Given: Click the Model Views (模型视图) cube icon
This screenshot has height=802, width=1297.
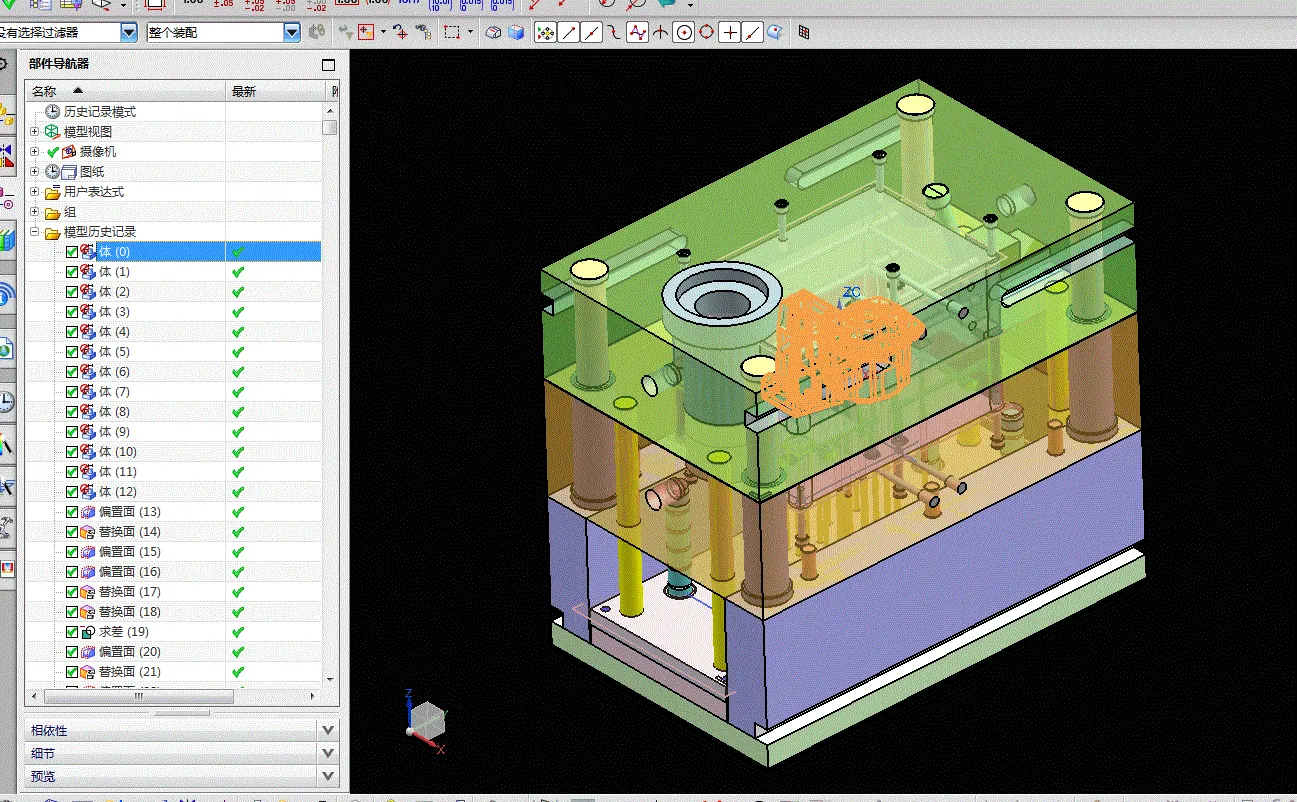Looking at the screenshot, I should tap(52, 132).
